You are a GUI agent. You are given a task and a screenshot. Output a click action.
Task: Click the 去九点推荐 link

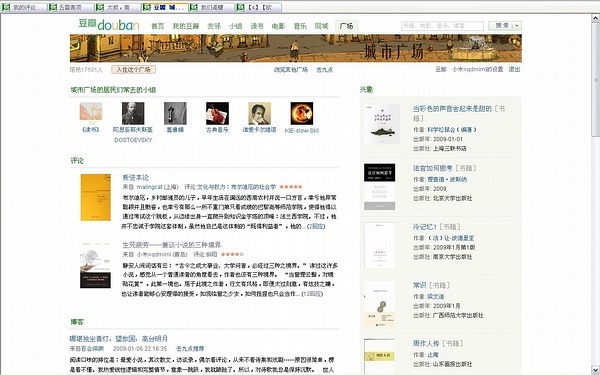(190, 349)
